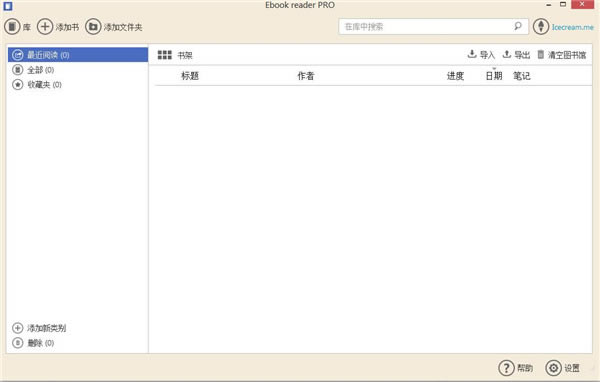
Task: Click the Export (导出) button
Action: [516, 55]
